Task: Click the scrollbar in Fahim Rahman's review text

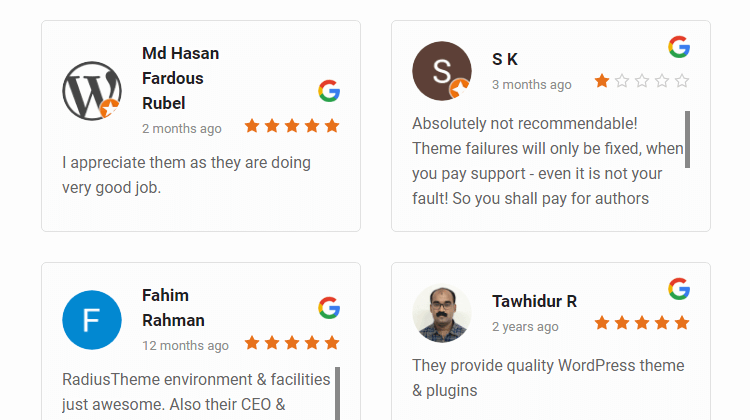Action: coord(338,393)
